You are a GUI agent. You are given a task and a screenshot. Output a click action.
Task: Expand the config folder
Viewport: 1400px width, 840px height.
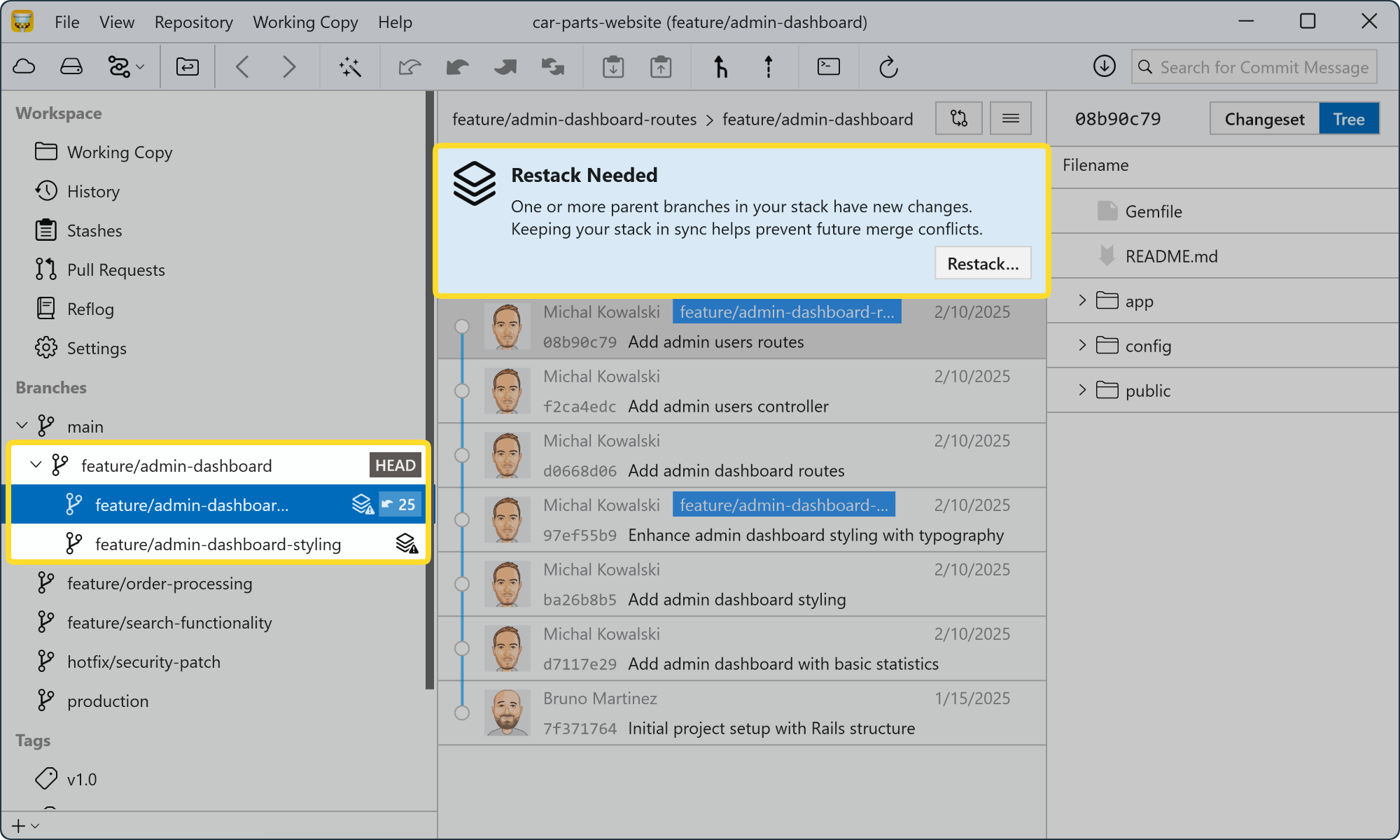click(x=1082, y=345)
